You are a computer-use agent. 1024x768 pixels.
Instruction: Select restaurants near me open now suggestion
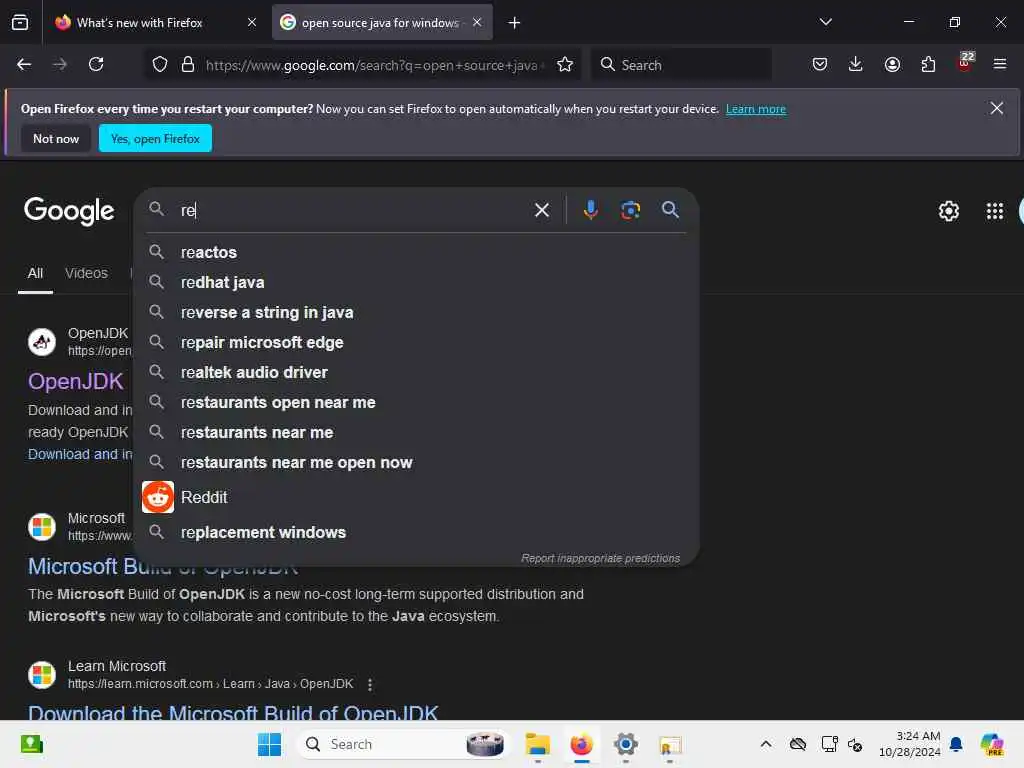(x=416, y=462)
